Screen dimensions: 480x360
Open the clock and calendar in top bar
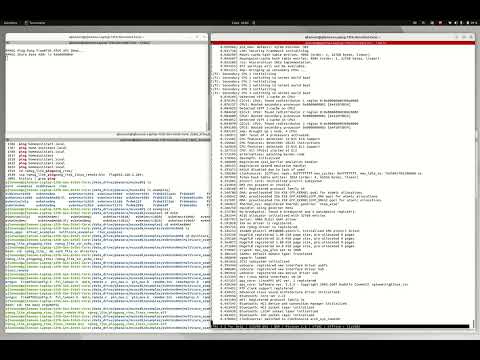tap(241, 23)
